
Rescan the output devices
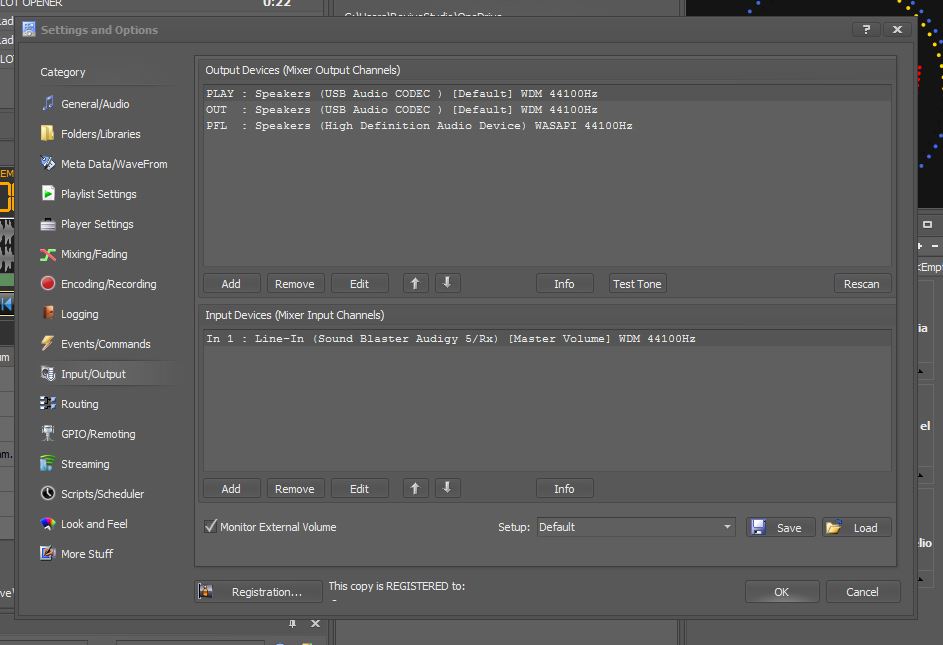pyautogui.click(x=861, y=284)
